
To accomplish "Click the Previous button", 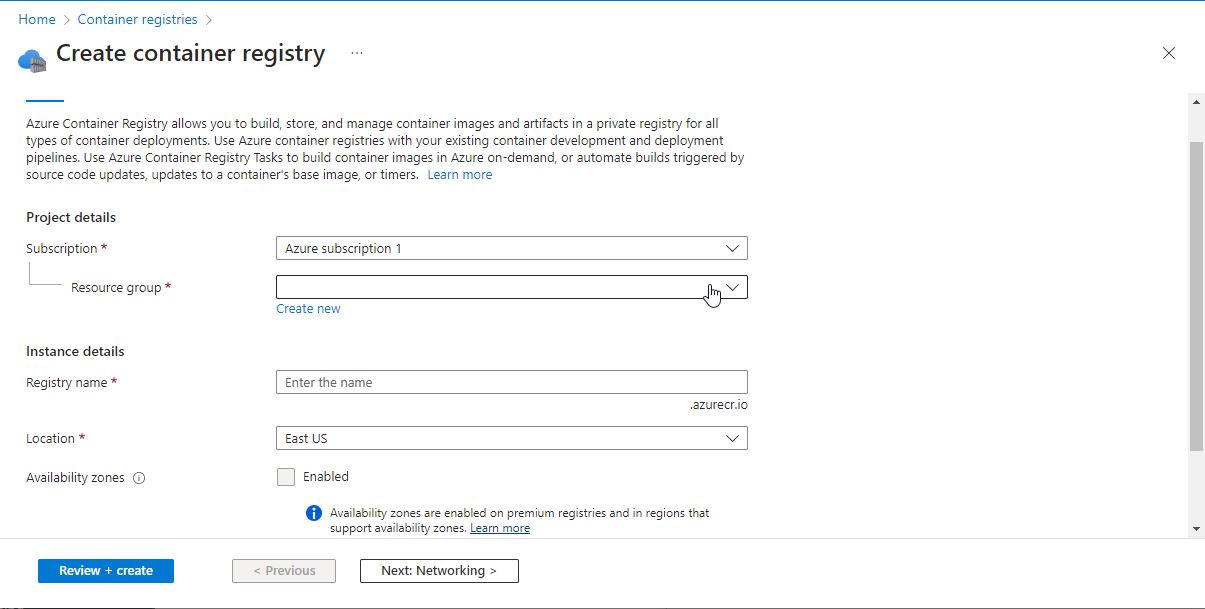I will click(x=284, y=570).
